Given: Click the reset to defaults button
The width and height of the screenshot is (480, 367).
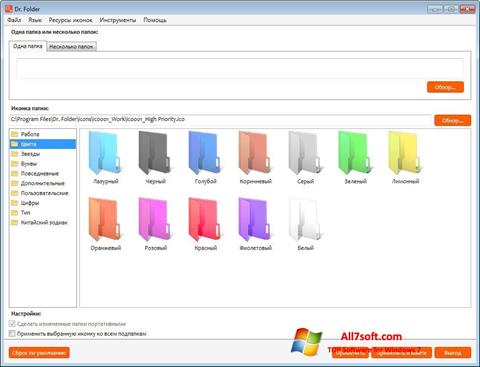Looking at the screenshot, I should [x=39, y=352].
